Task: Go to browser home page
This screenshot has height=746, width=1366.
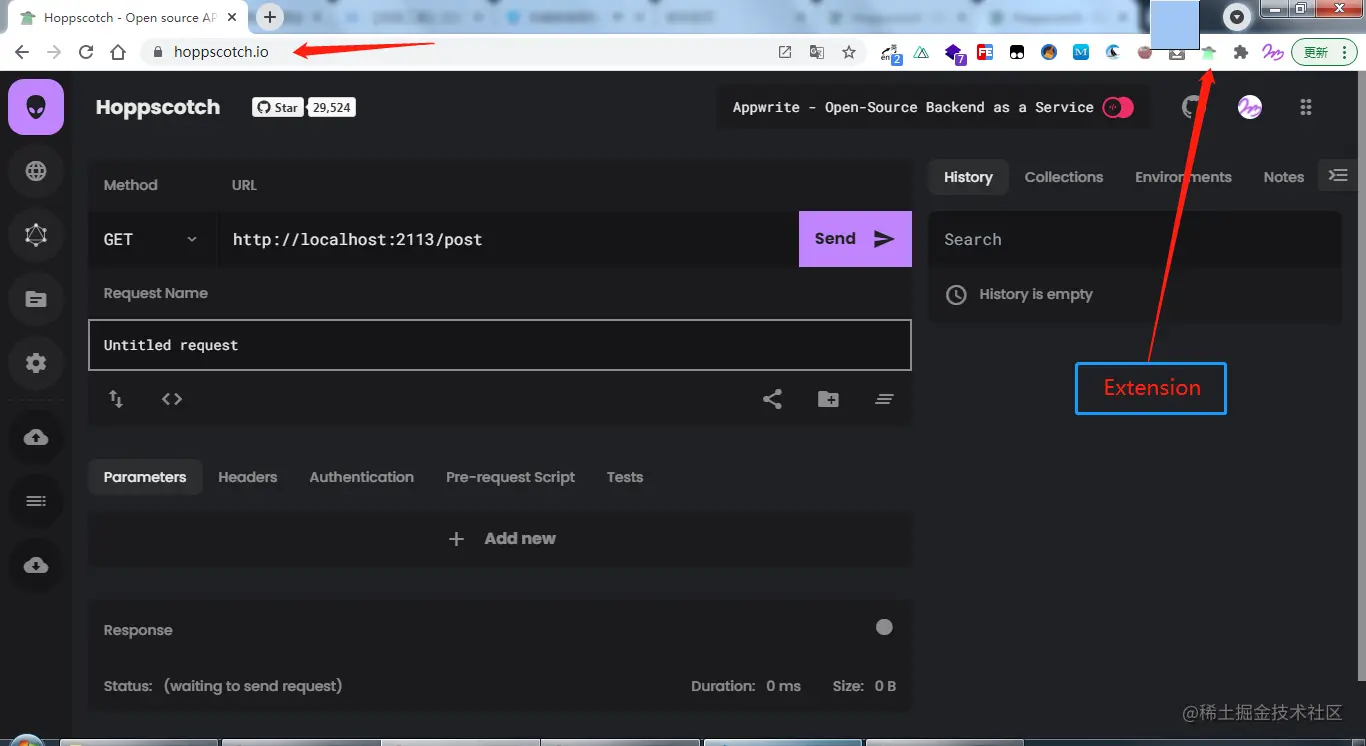Action: pos(118,52)
